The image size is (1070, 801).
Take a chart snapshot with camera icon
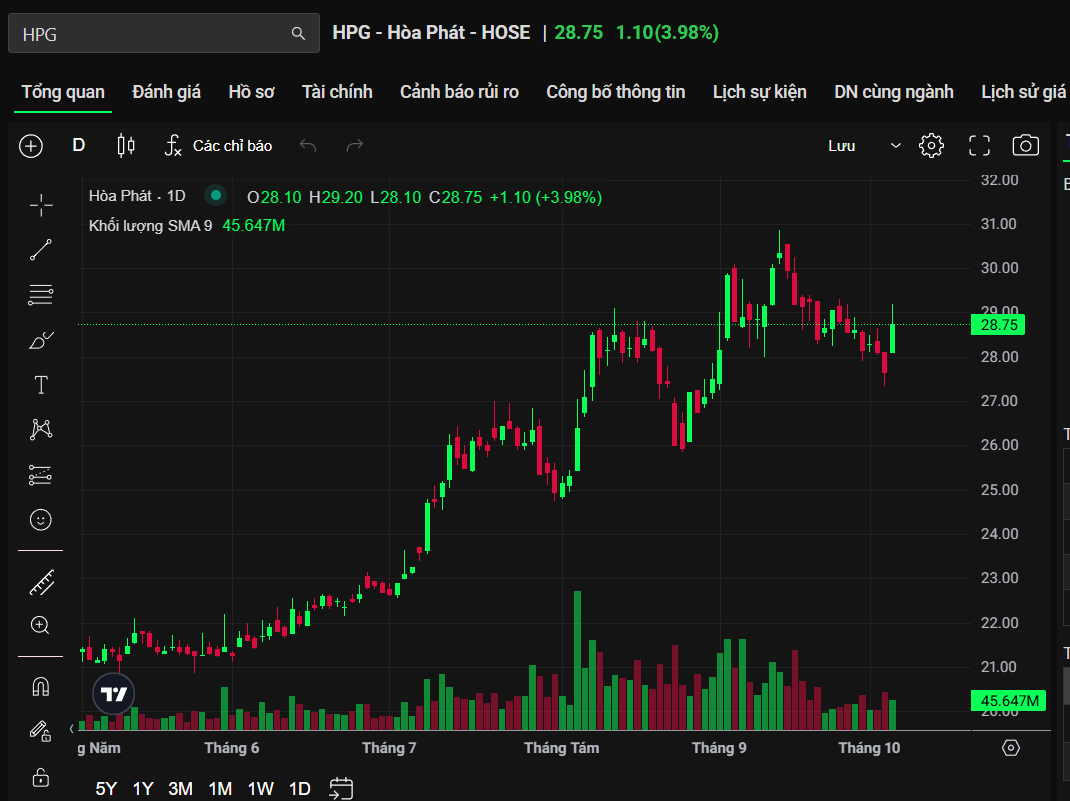click(1025, 146)
